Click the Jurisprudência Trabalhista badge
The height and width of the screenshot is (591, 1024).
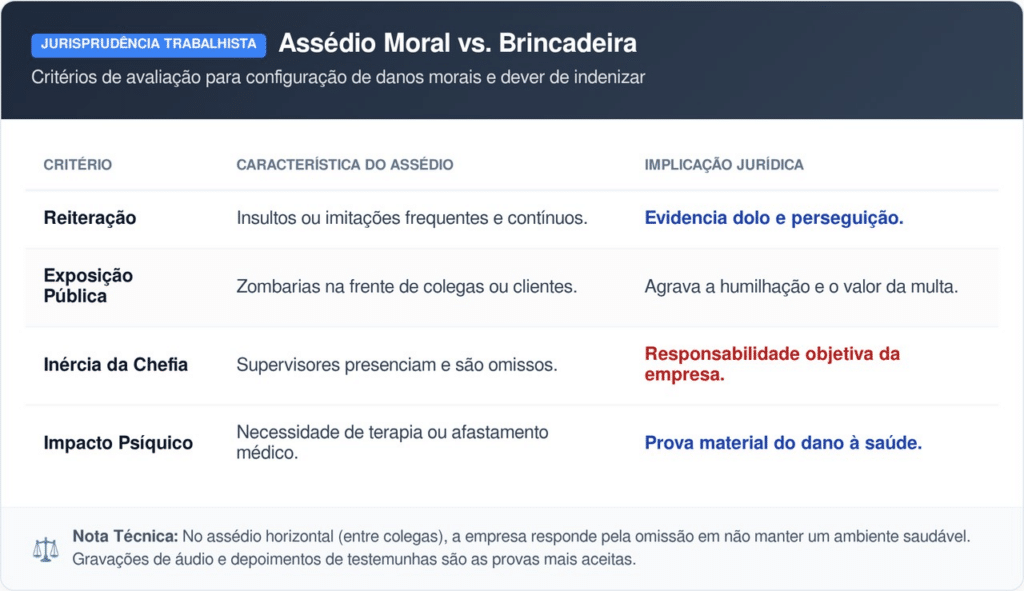click(149, 44)
